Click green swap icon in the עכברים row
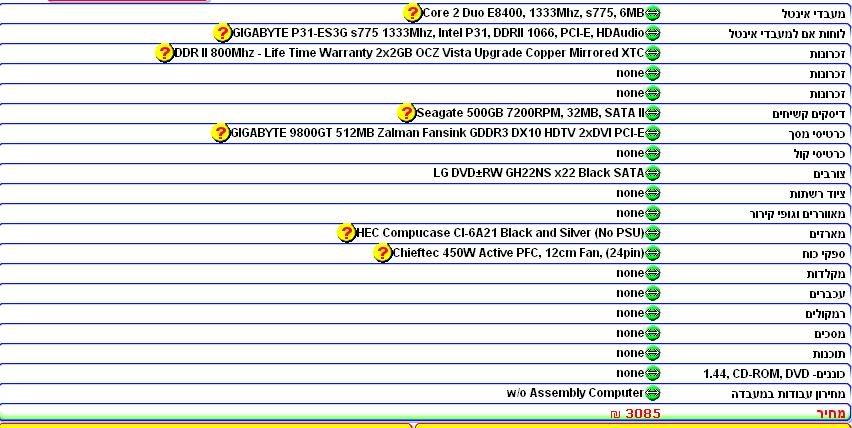 tap(653, 293)
